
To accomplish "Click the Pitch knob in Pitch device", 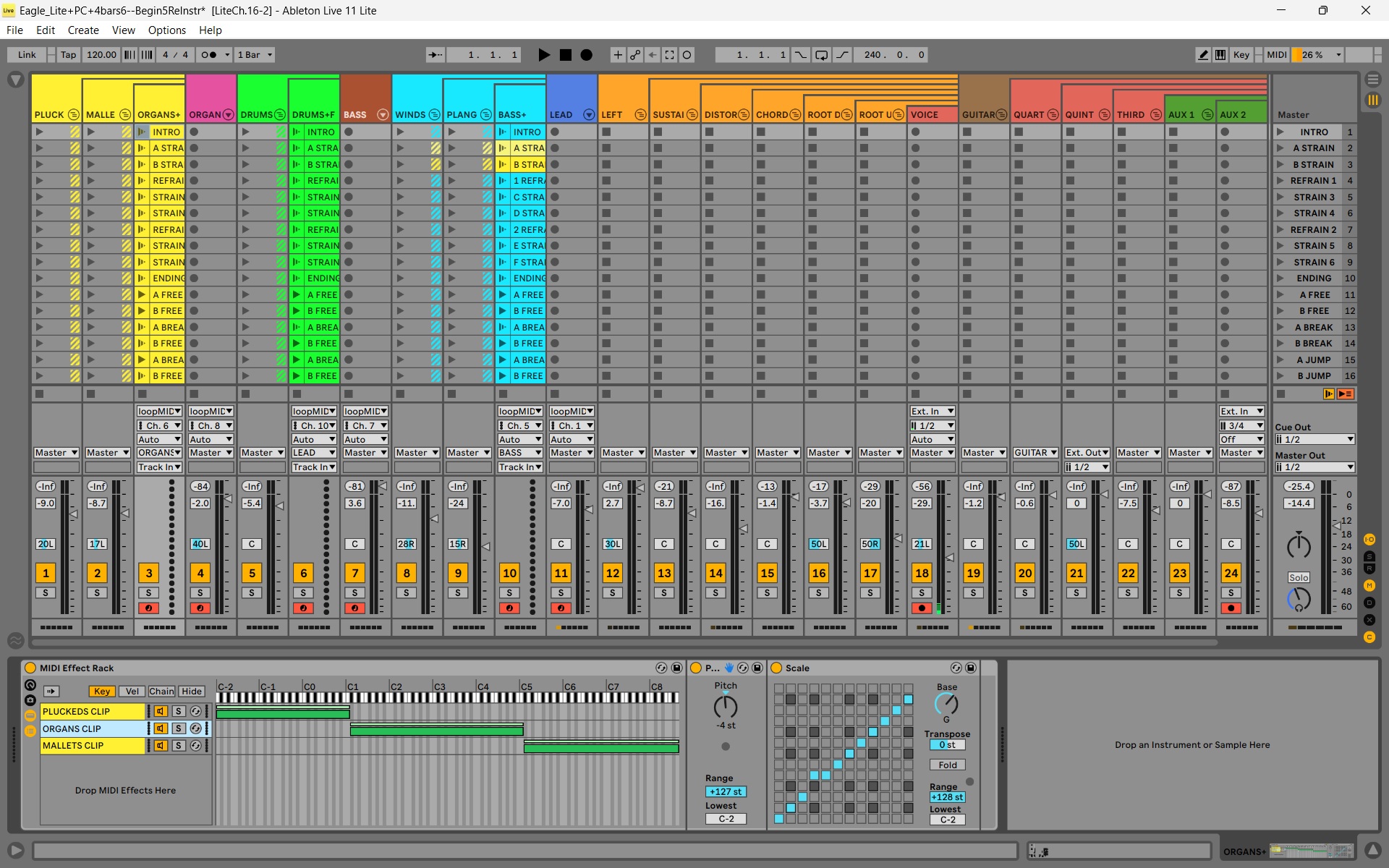I will coord(725,707).
